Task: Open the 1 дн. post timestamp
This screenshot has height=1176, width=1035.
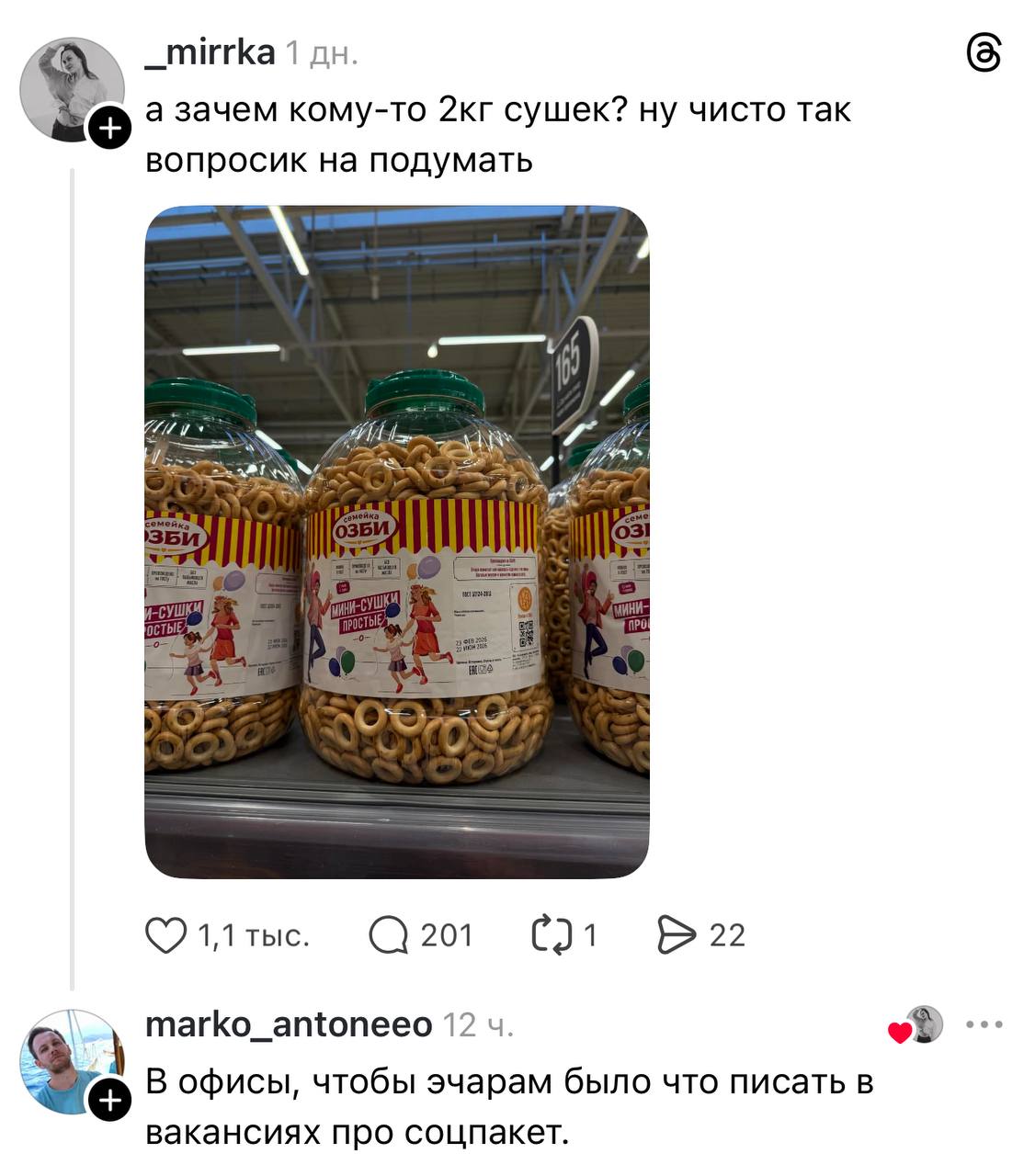Action: [321, 54]
